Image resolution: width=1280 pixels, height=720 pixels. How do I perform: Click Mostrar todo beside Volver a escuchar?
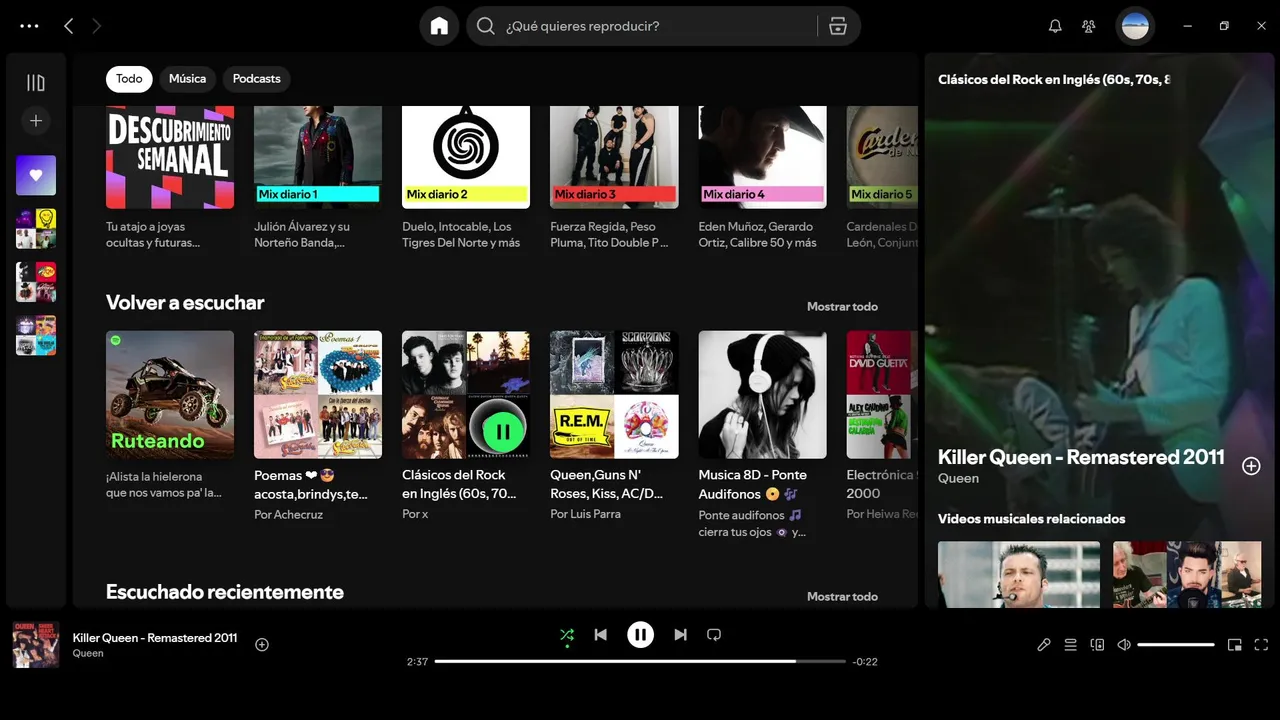[x=842, y=307]
